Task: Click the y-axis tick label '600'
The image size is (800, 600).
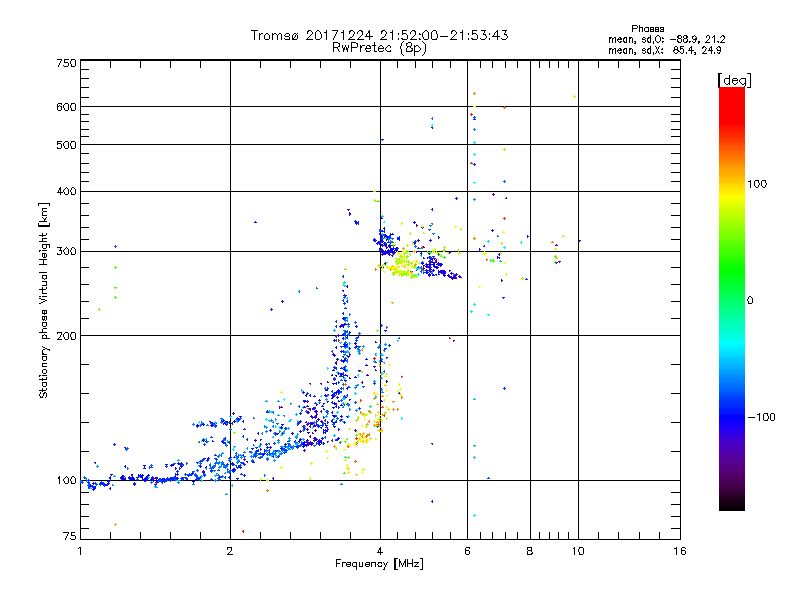Action: (66, 107)
